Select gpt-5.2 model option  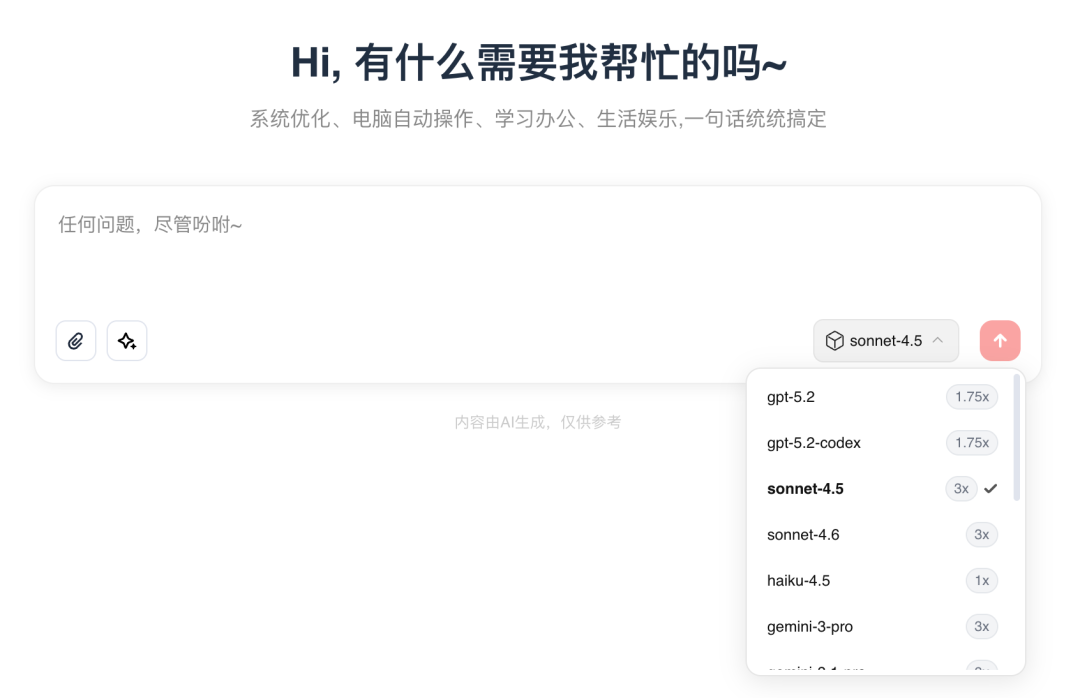pos(882,397)
